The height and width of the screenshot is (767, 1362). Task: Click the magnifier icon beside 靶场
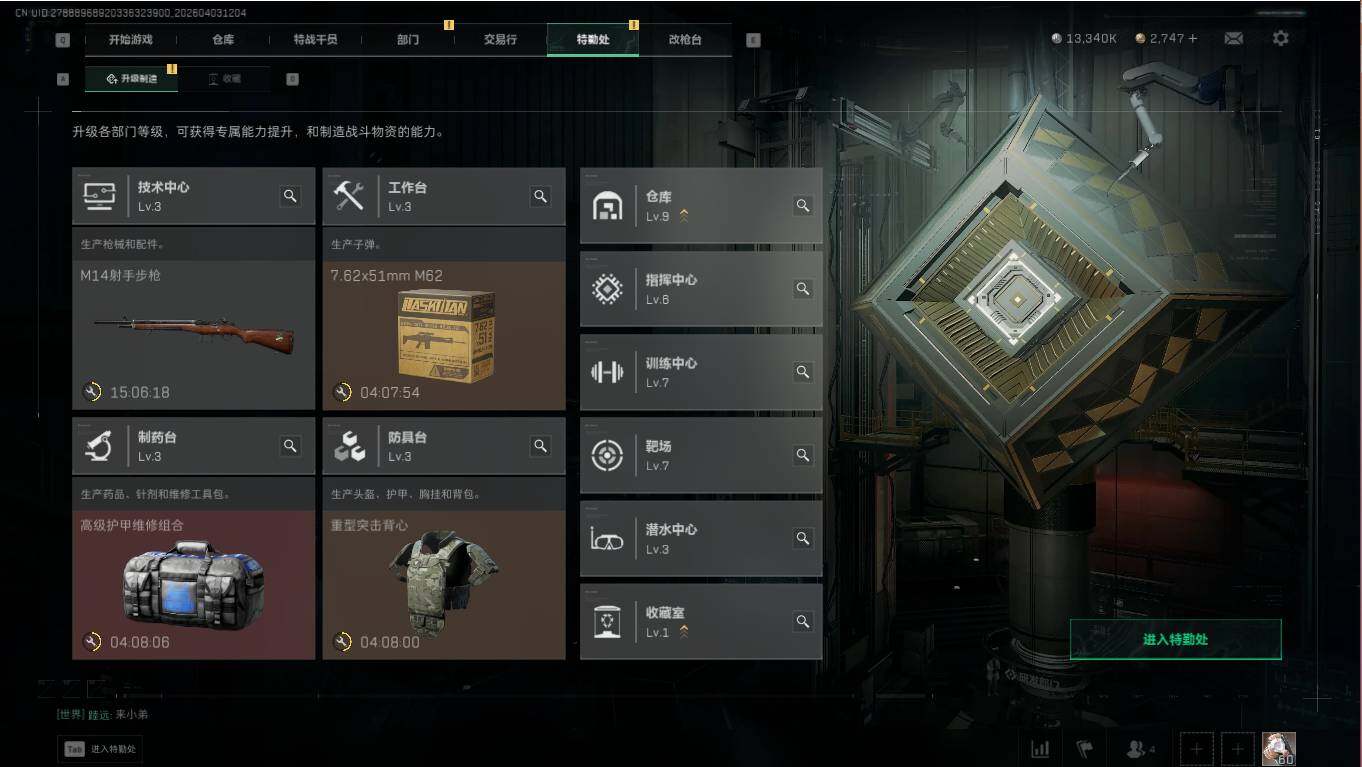(x=802, y=455)
